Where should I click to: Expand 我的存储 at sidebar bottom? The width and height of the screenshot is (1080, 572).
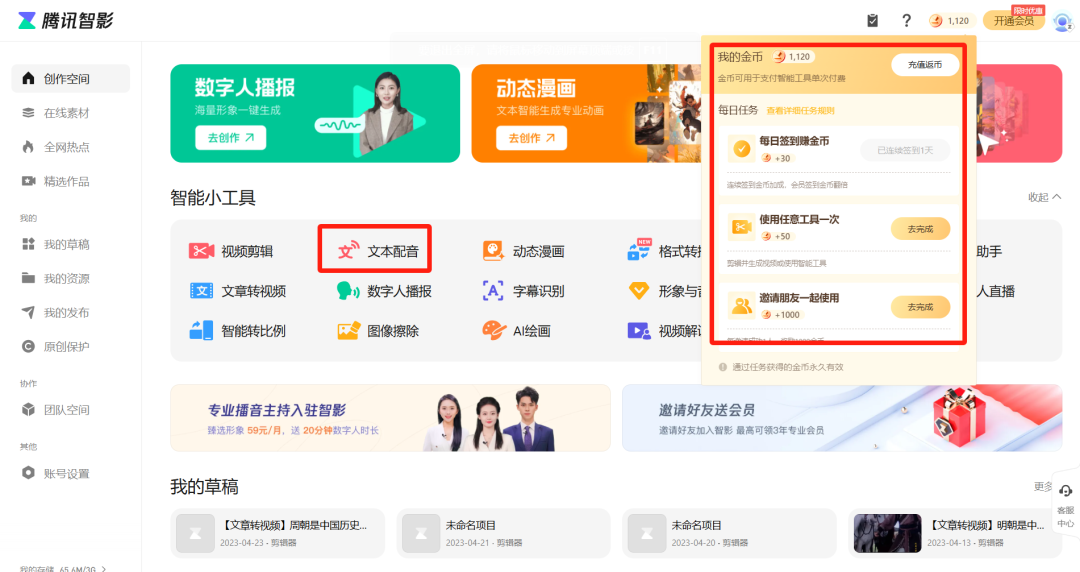tap(63, 569)
